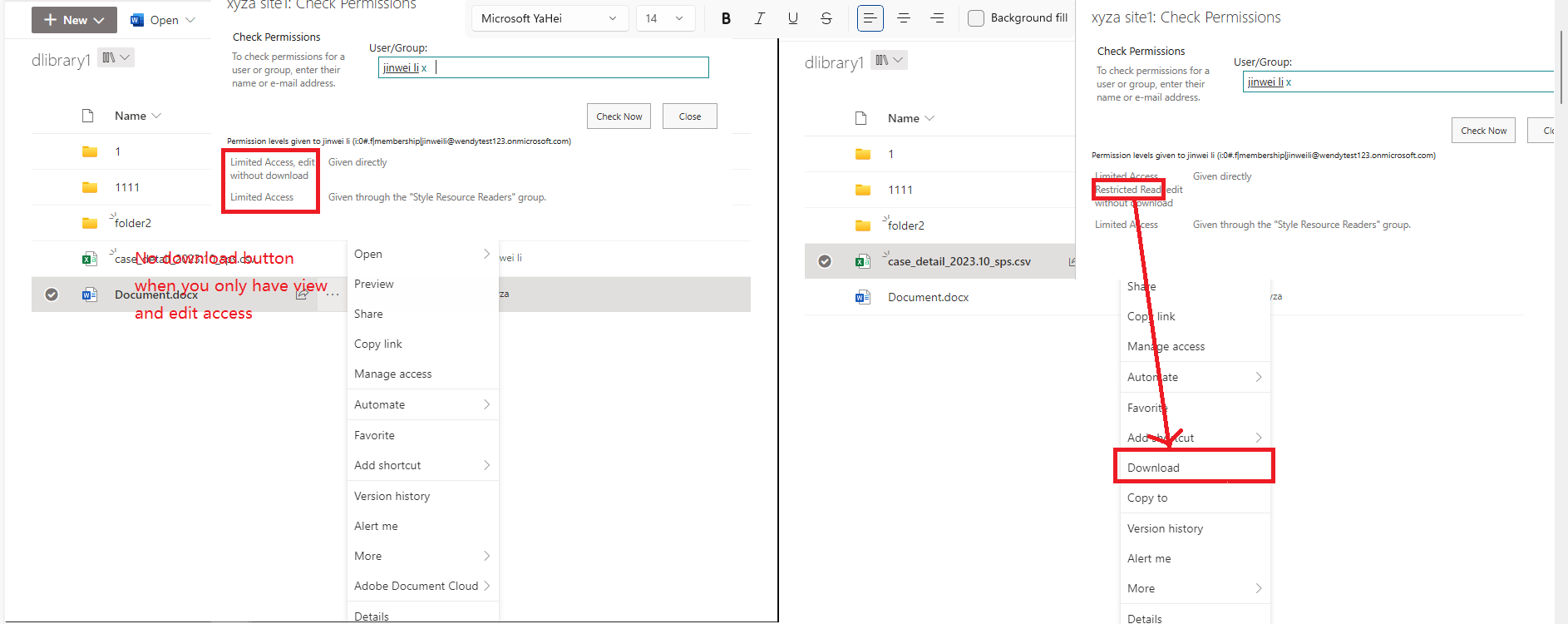The height and width of the screenshot is (624, 1568).
Task: Open the font size 14 dropdown
Action: tap(665, 18)
